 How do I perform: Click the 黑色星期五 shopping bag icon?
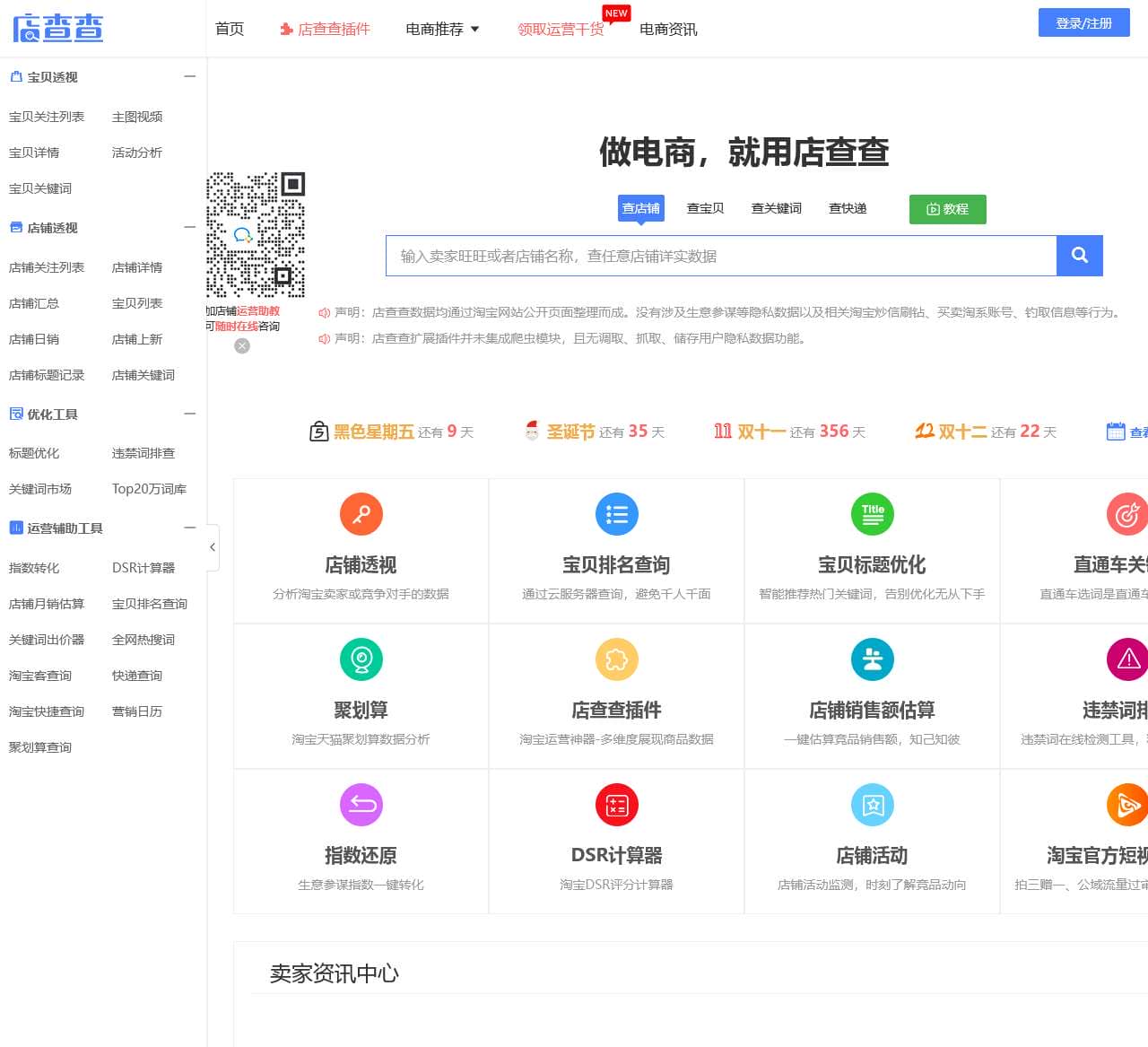(x=318, y=432)
